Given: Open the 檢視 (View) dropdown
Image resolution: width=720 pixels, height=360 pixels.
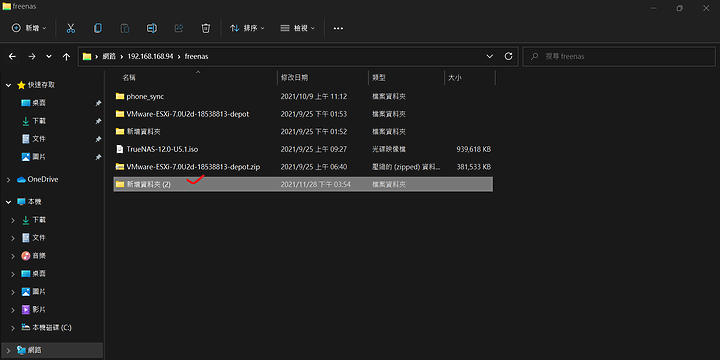Looking at the screenshot, I should [x=298, y=28].
